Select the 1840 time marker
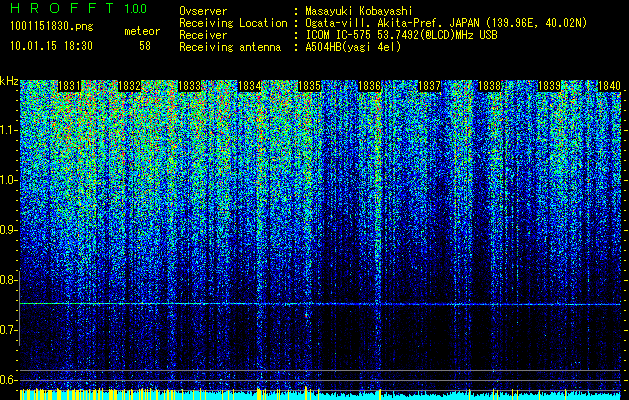The image size is (629, 400). pyautogui.click(x=609, y=87)
